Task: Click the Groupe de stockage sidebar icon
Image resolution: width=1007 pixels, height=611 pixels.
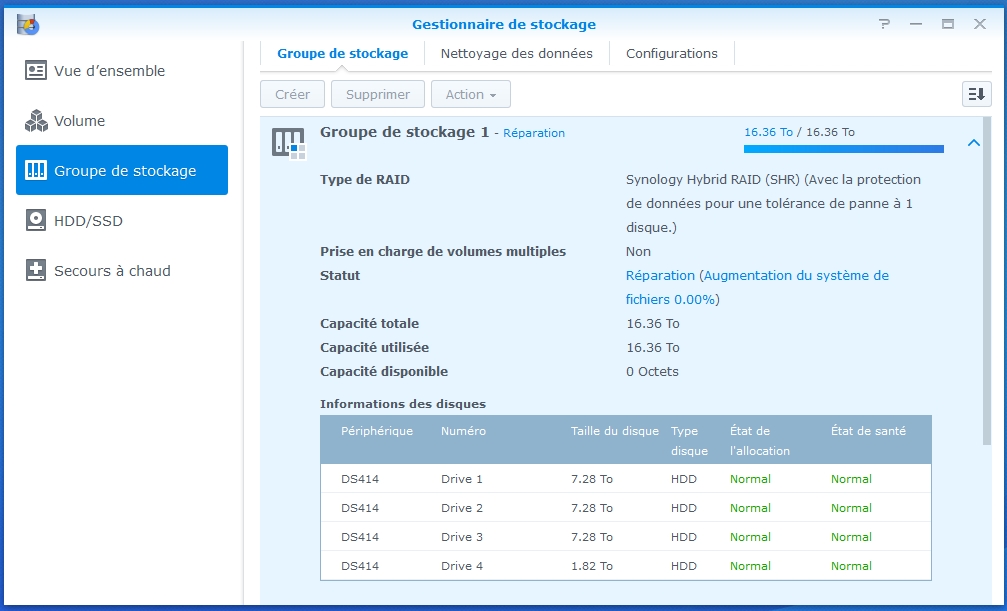Action: coord(36,171)
